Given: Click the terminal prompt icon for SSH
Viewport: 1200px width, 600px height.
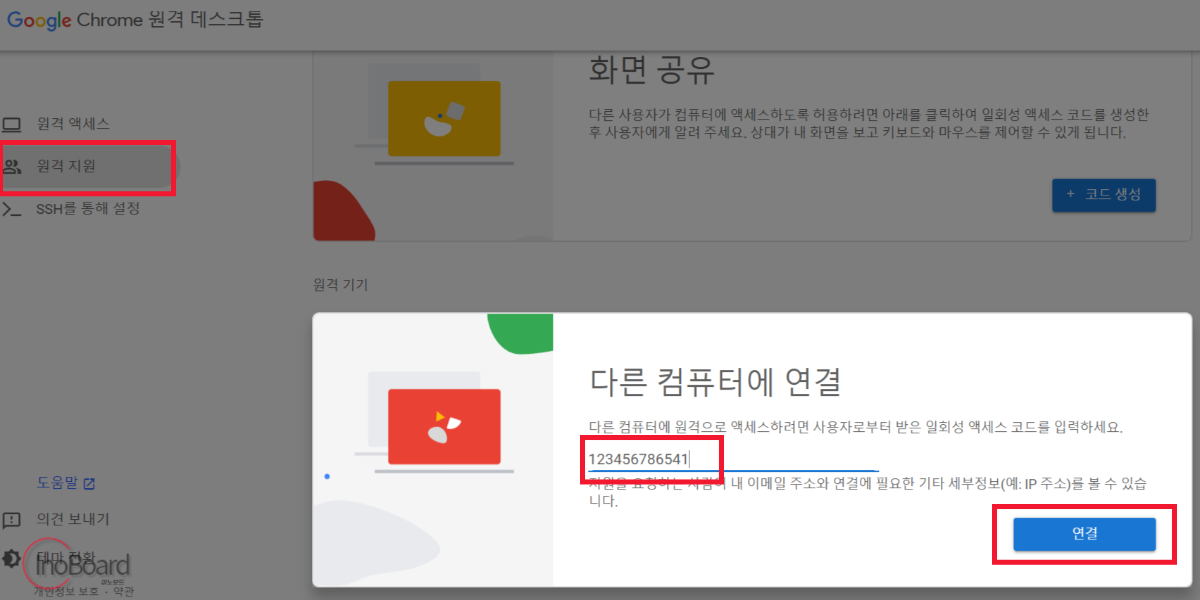Looking at the screenshot, I should click(x=12, y=209).
